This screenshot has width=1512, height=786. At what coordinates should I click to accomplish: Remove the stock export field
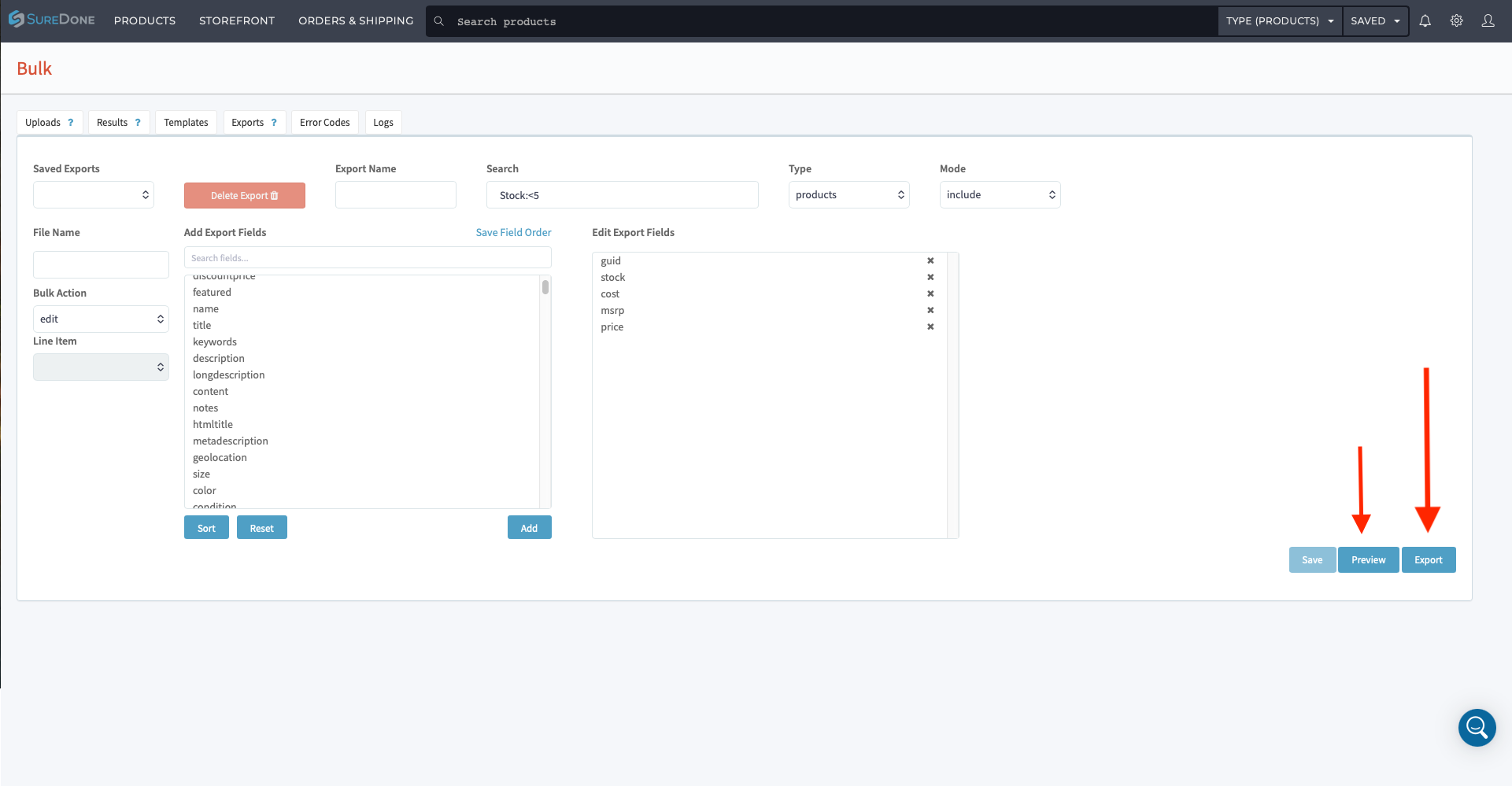(x=930, y=277)
